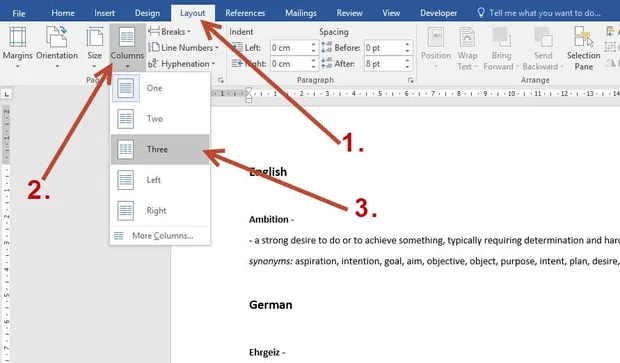
Task: Open the File menu
Action: point(19,13)
